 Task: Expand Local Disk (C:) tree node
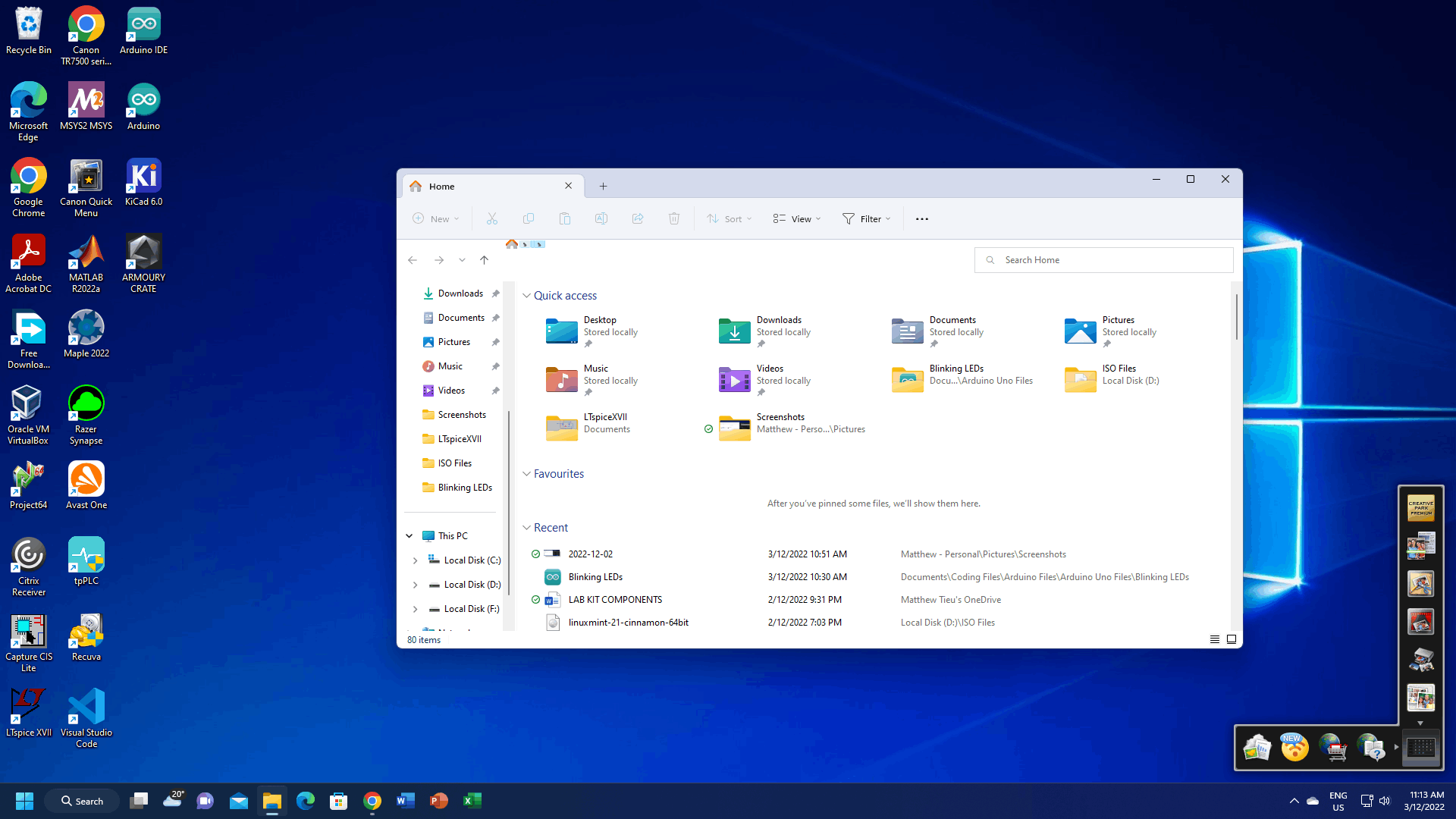point(415,560)
